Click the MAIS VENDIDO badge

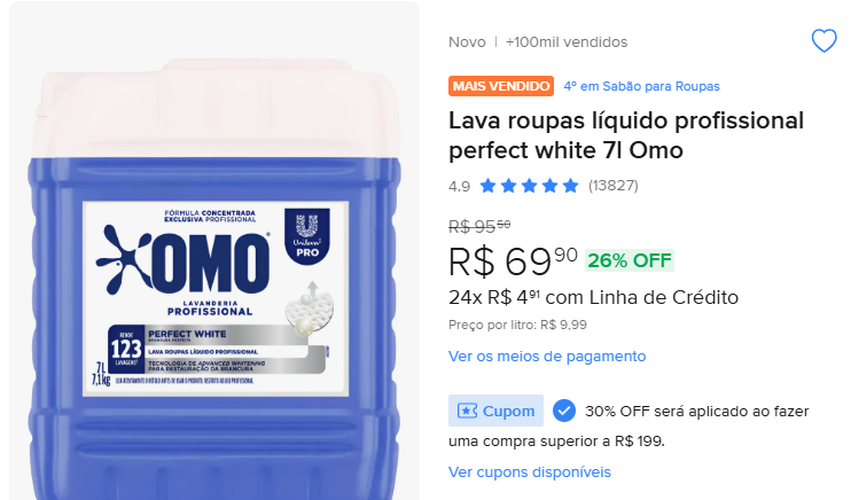tap(501, 86)
